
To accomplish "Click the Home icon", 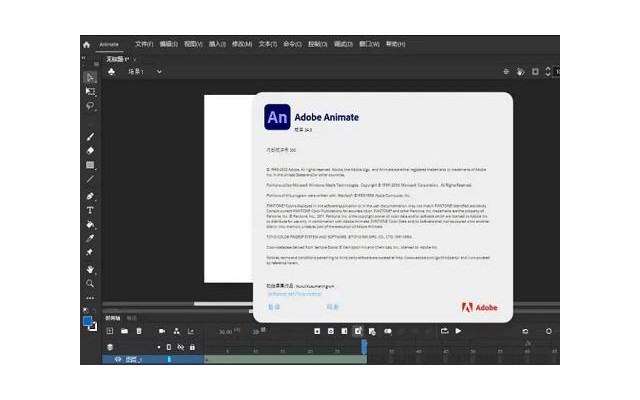I will (87, 44).
